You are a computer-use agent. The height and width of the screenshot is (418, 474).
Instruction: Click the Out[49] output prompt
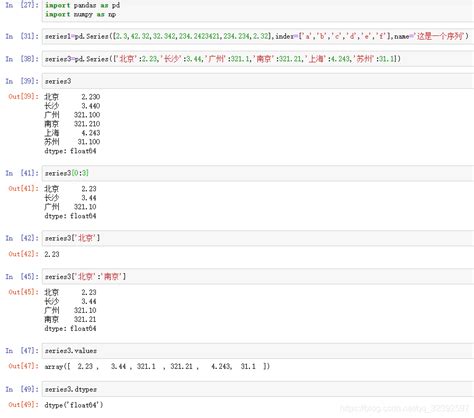(x=23, y=405)
